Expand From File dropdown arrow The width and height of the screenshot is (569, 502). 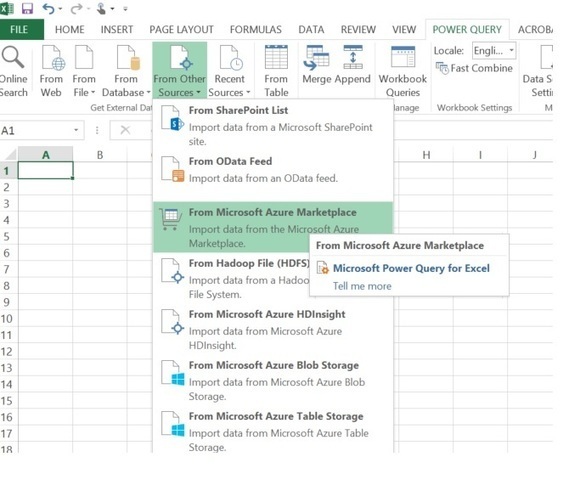(93, 93)
